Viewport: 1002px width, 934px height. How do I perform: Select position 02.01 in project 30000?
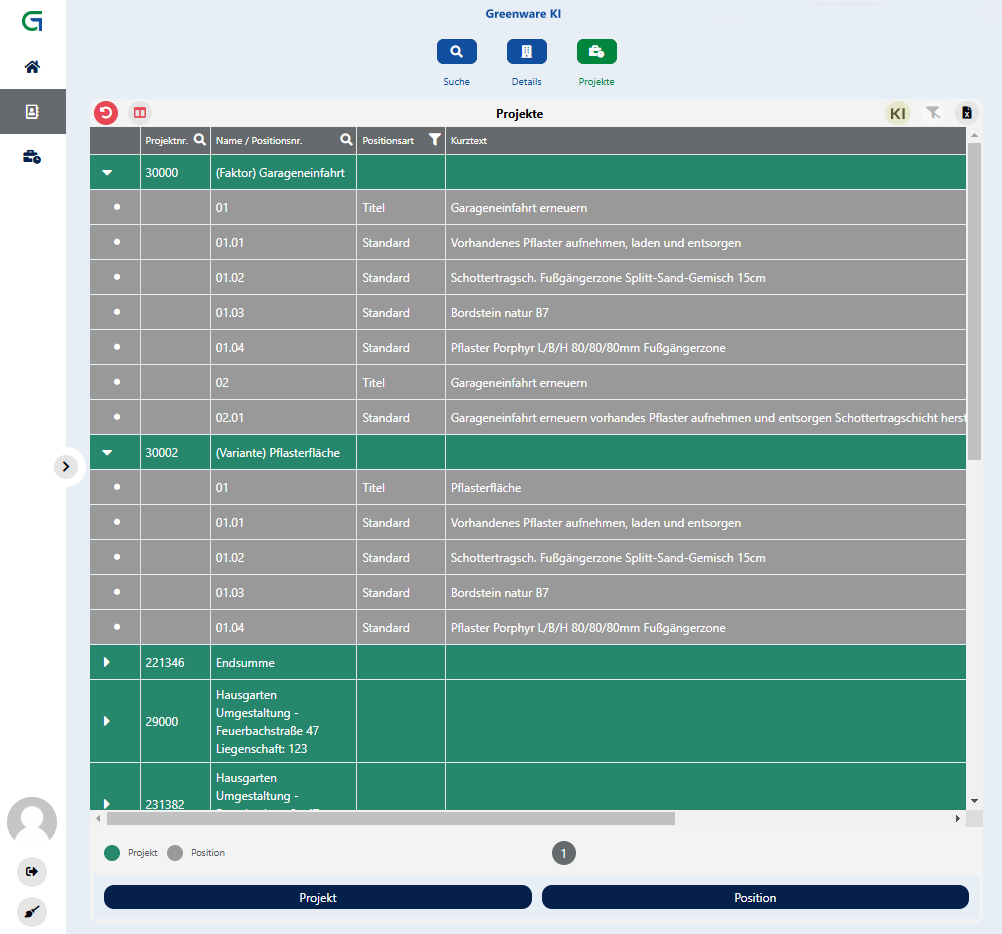(229, 418)
